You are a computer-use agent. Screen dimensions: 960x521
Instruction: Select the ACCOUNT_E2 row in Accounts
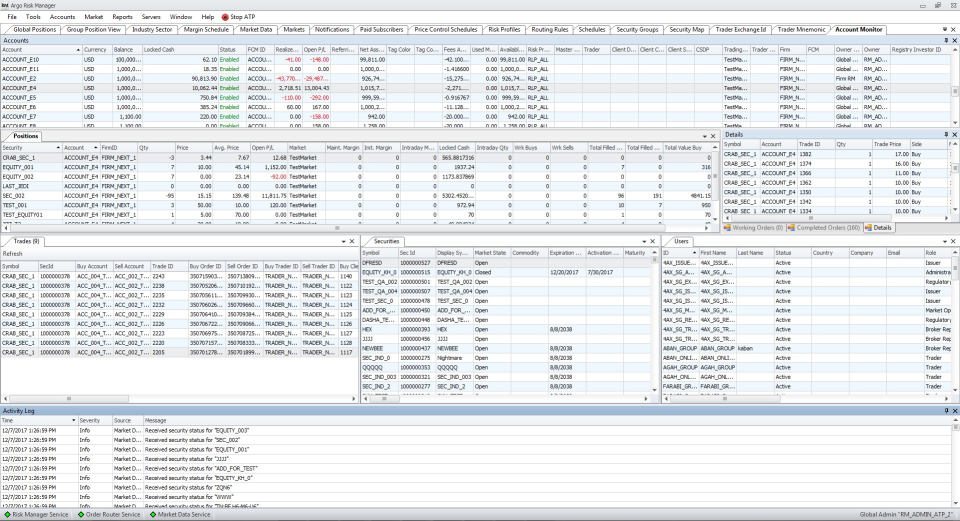(475, 78)
